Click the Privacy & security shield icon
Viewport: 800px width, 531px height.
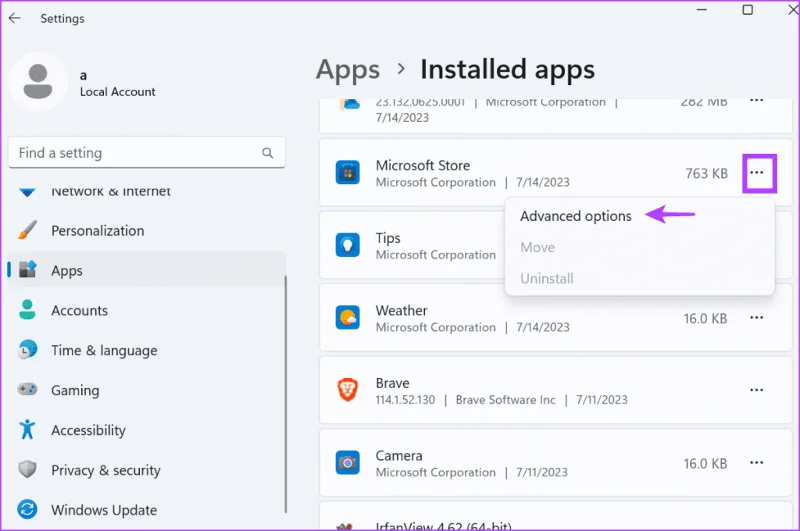(x=27, y=469)
